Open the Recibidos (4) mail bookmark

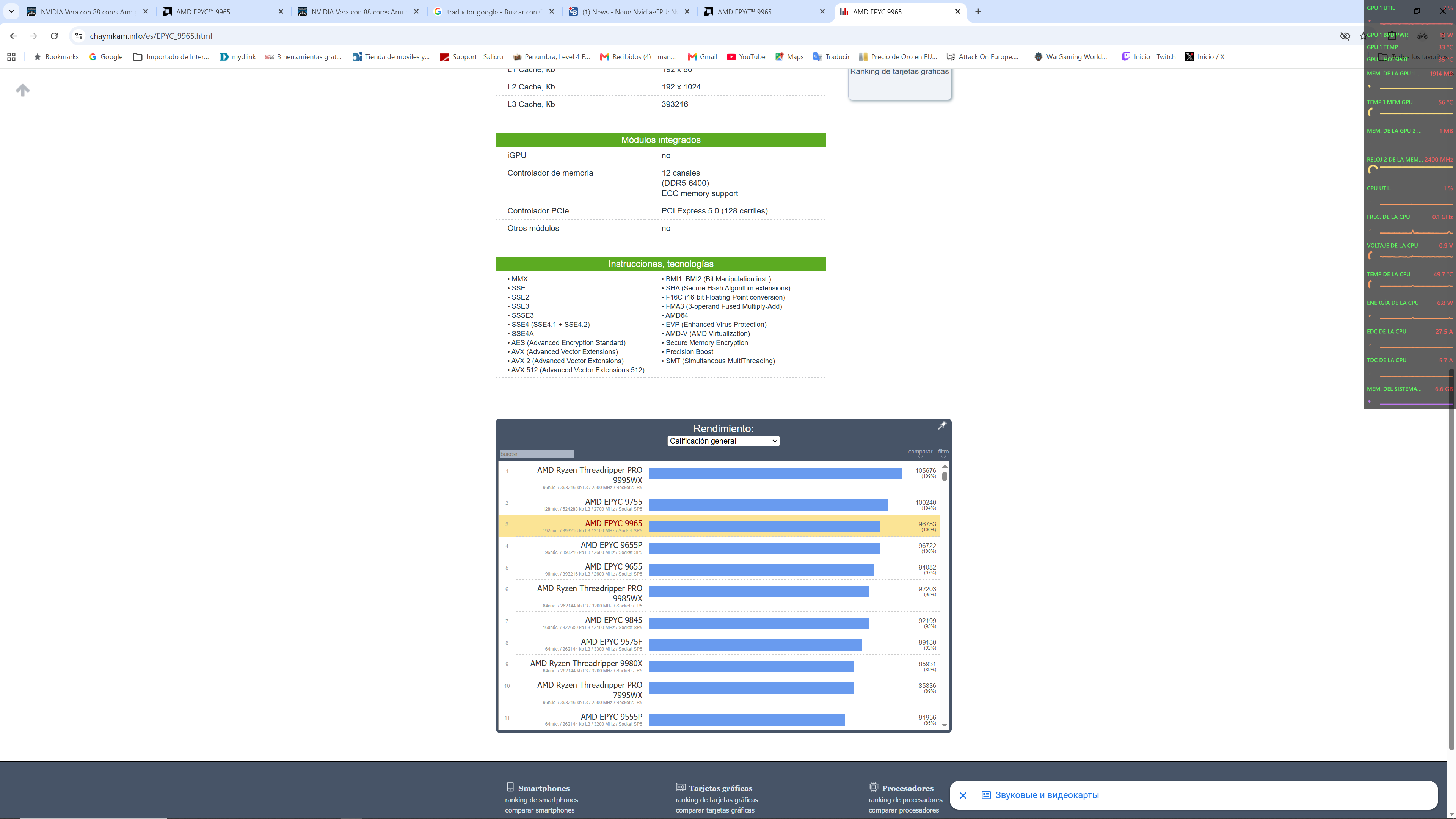tap(637, 56)
